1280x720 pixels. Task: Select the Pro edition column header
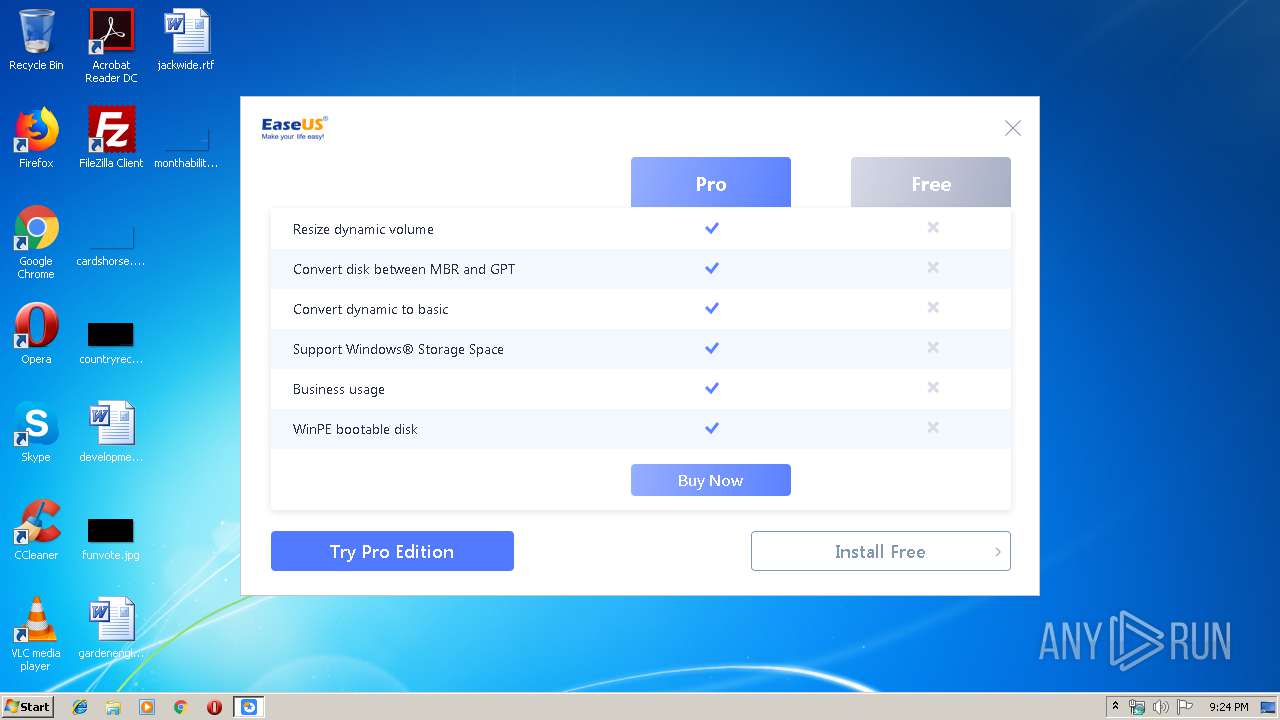tap(711, 183)
